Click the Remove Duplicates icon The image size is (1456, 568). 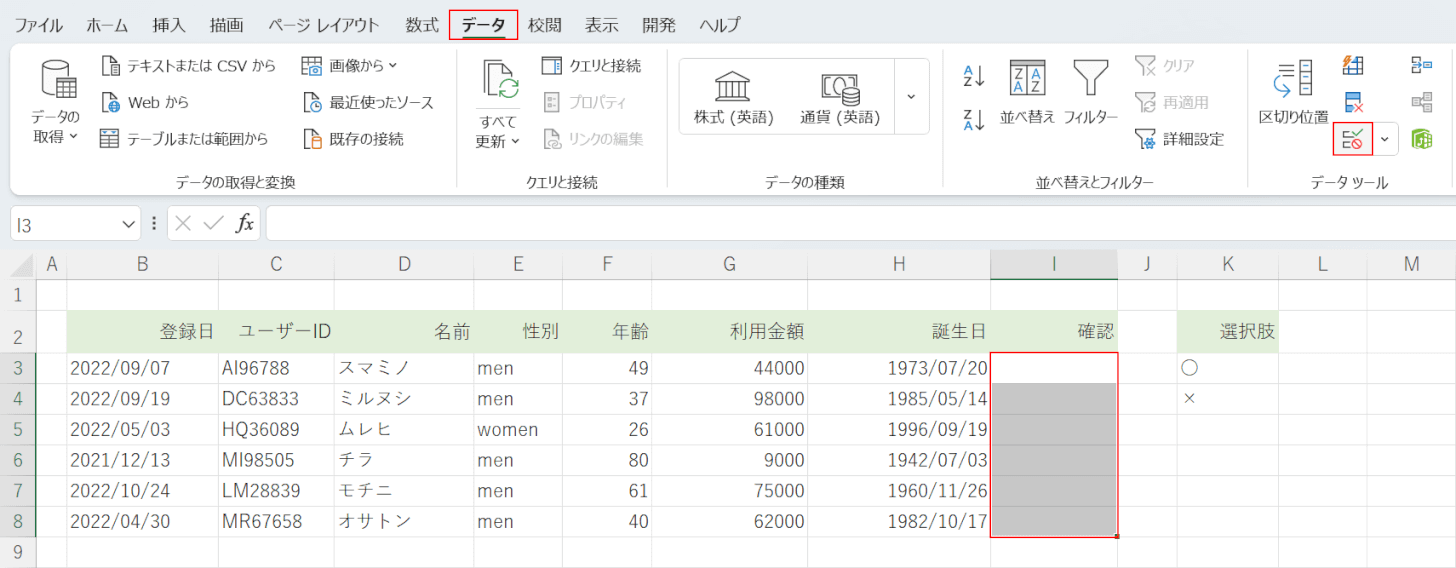pos(1353,102)
